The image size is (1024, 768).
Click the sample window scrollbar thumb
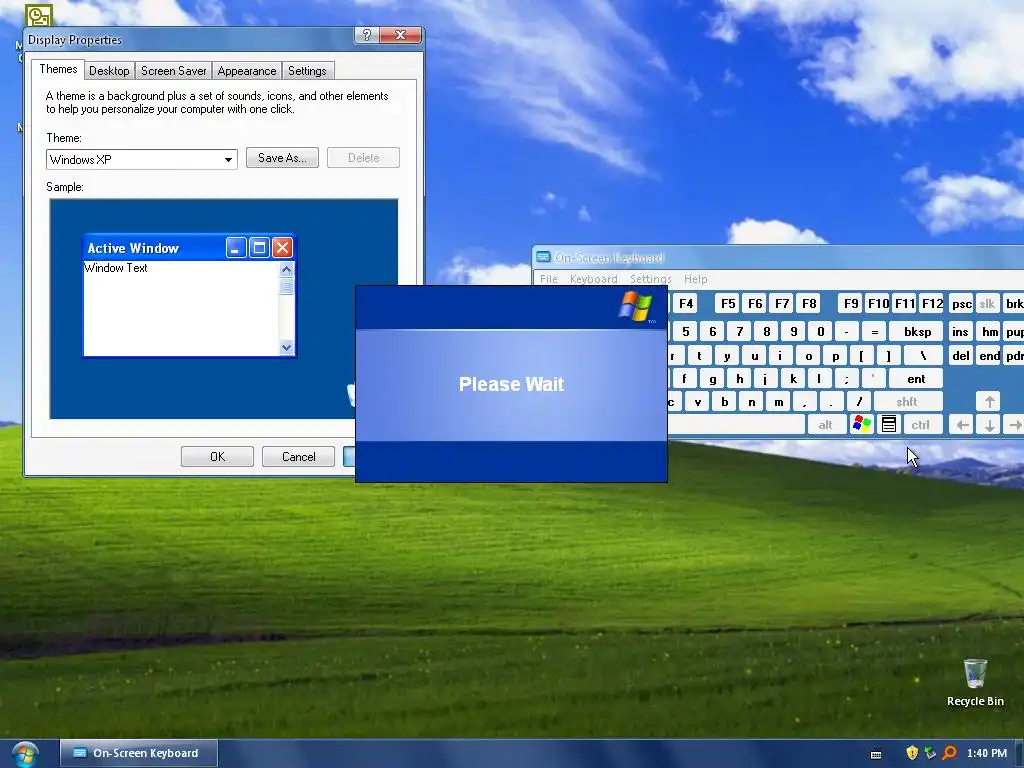pyautogui.click(x=286, y=287)
